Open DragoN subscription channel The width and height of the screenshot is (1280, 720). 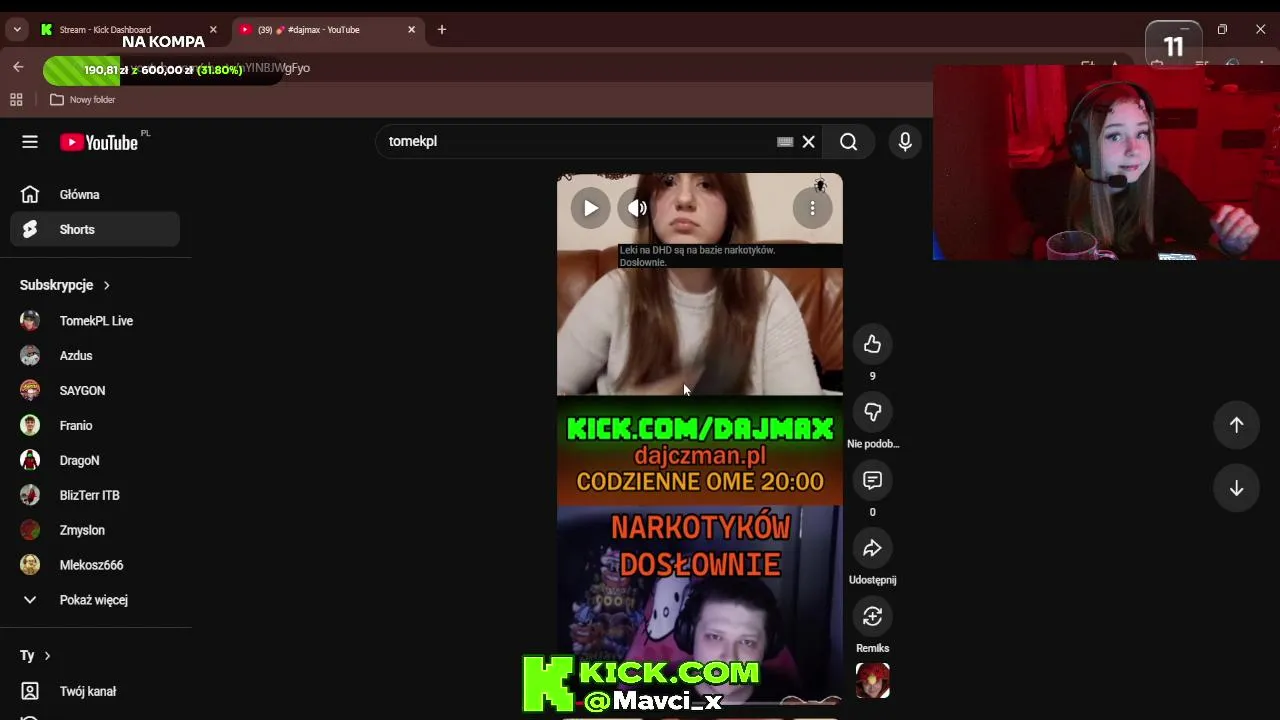click(x=95, y=461)
